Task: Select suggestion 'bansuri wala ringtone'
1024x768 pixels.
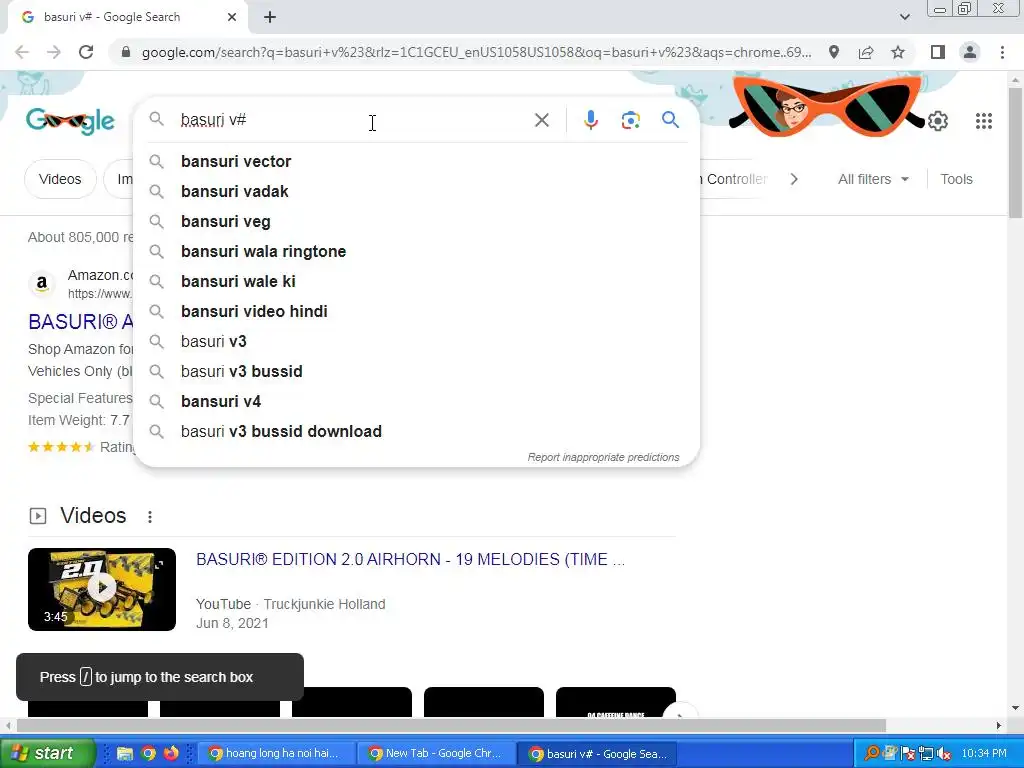Action: tap(416, 251)
